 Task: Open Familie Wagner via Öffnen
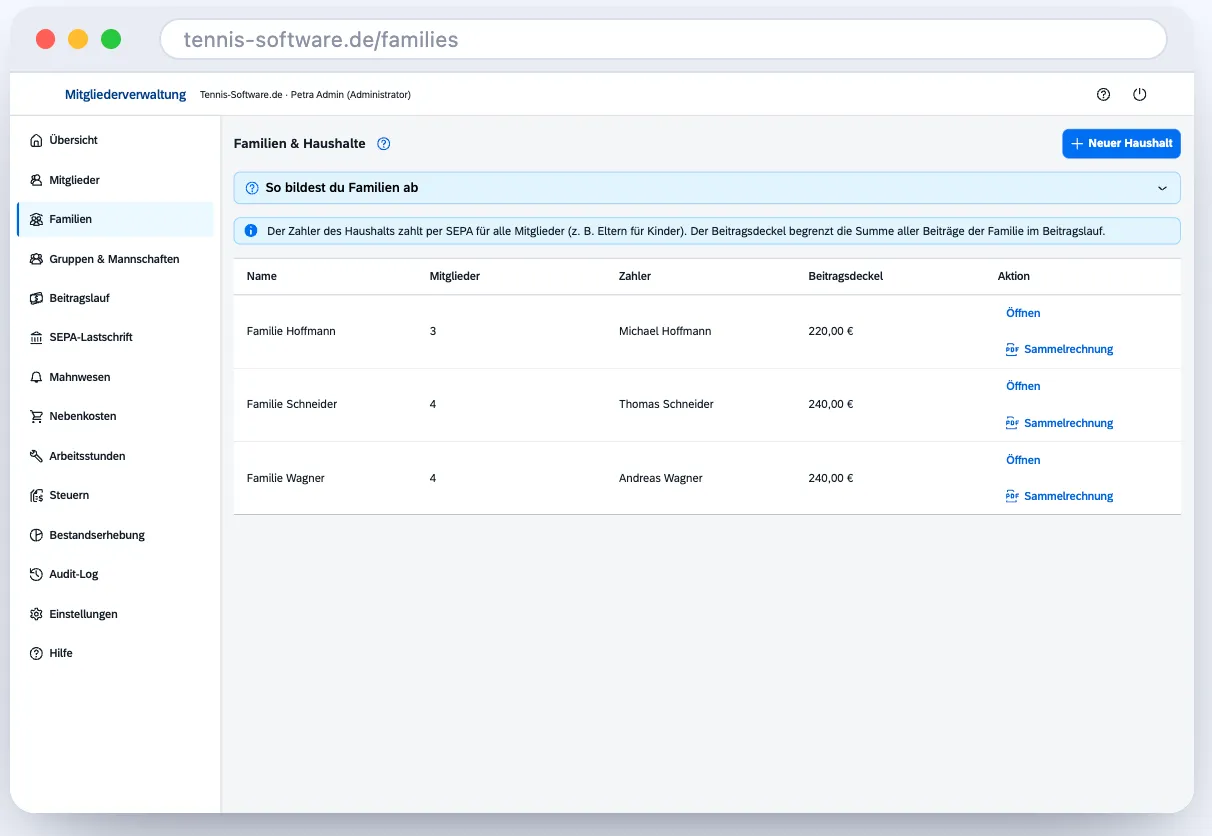coord(1023,460)
